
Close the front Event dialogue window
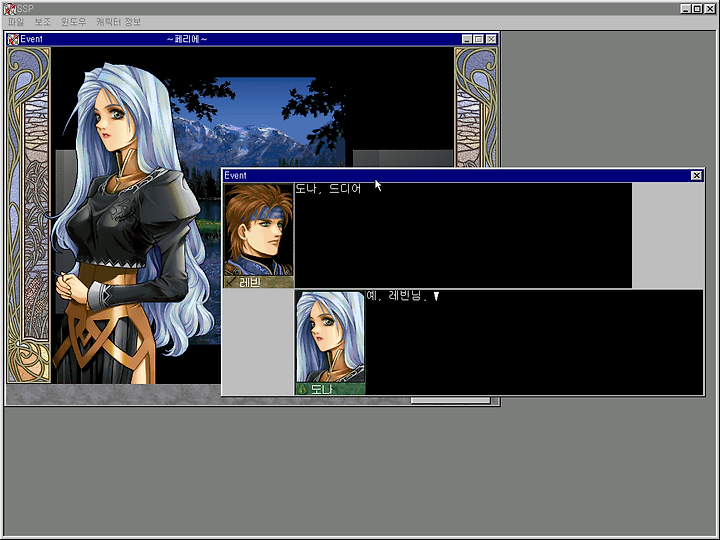[x=696, y=175]
